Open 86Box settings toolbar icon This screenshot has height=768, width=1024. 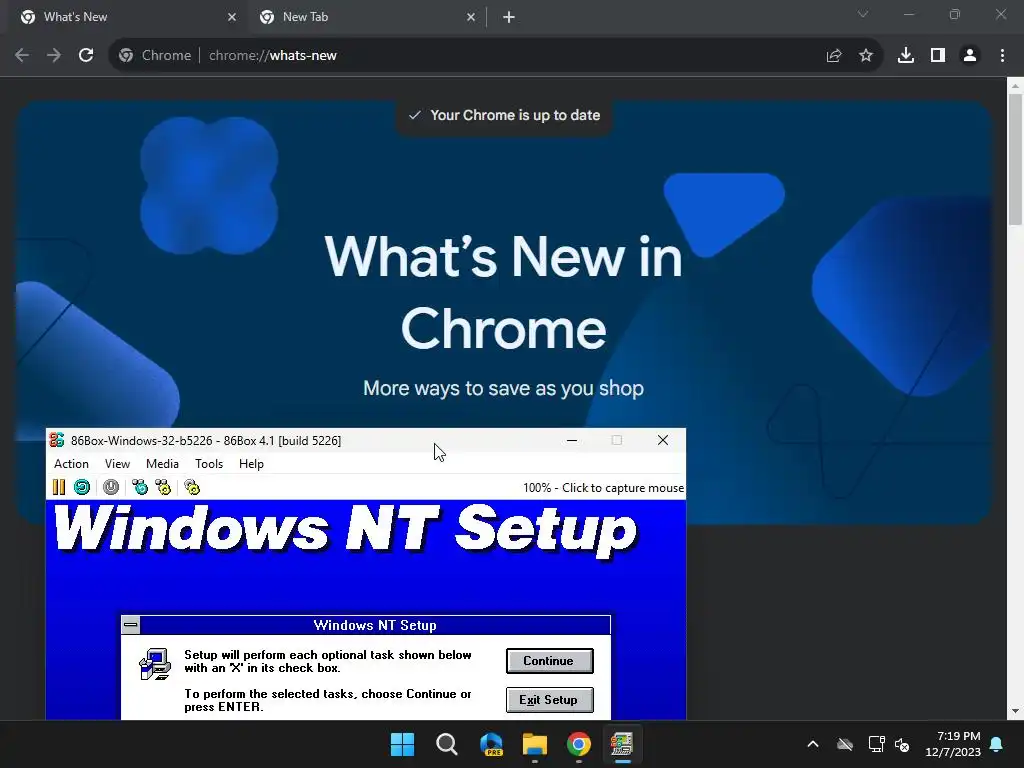click(192, 487)
